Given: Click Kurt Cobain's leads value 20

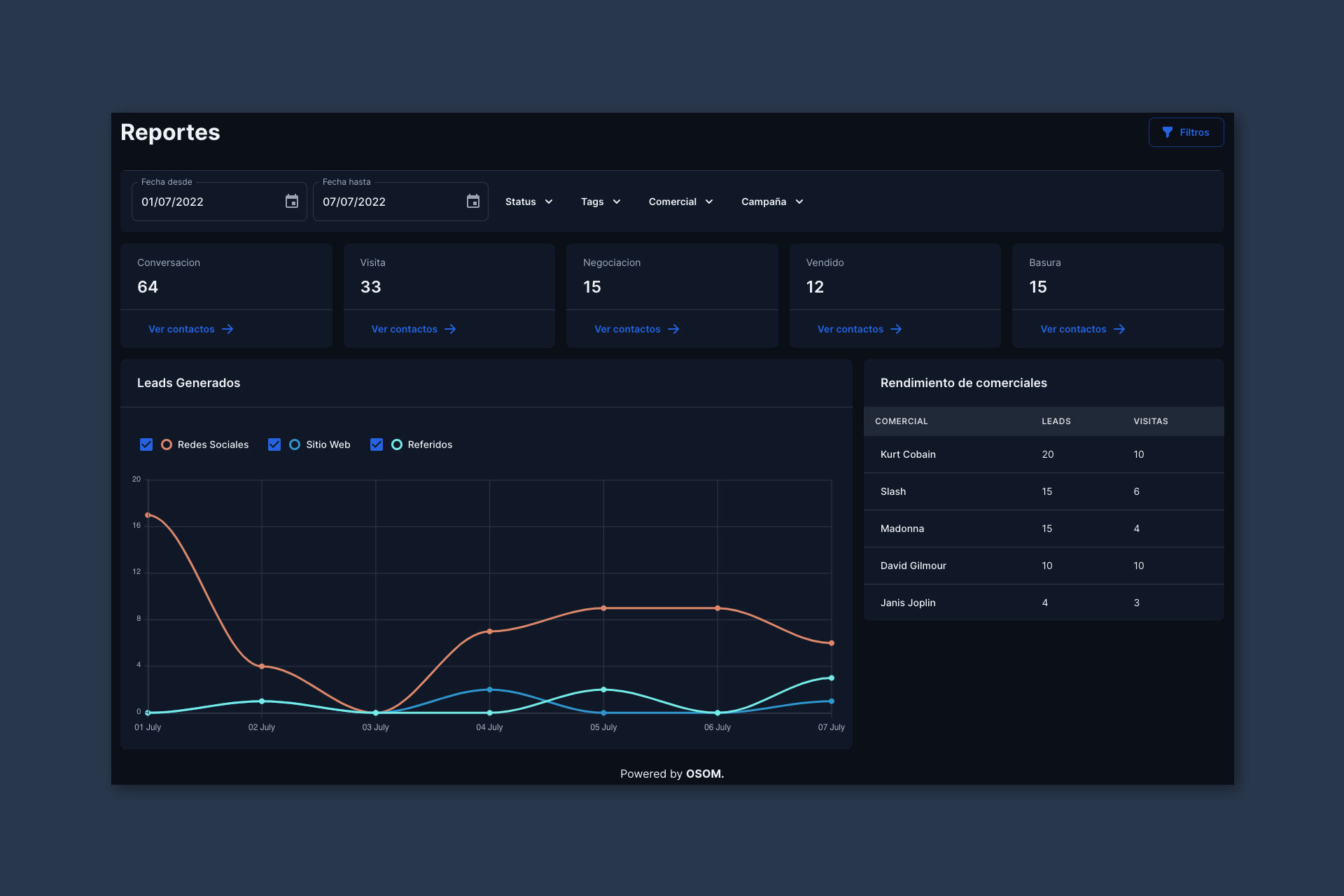Looking at the screenshot, I should tap(1047, 454).
